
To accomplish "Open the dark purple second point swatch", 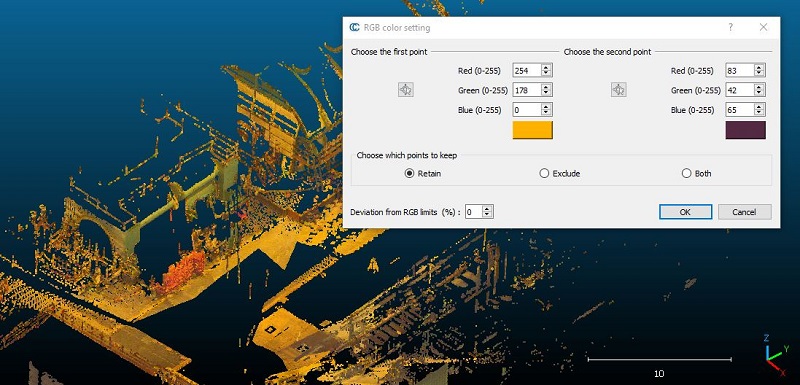I will [x=745, y=130].
